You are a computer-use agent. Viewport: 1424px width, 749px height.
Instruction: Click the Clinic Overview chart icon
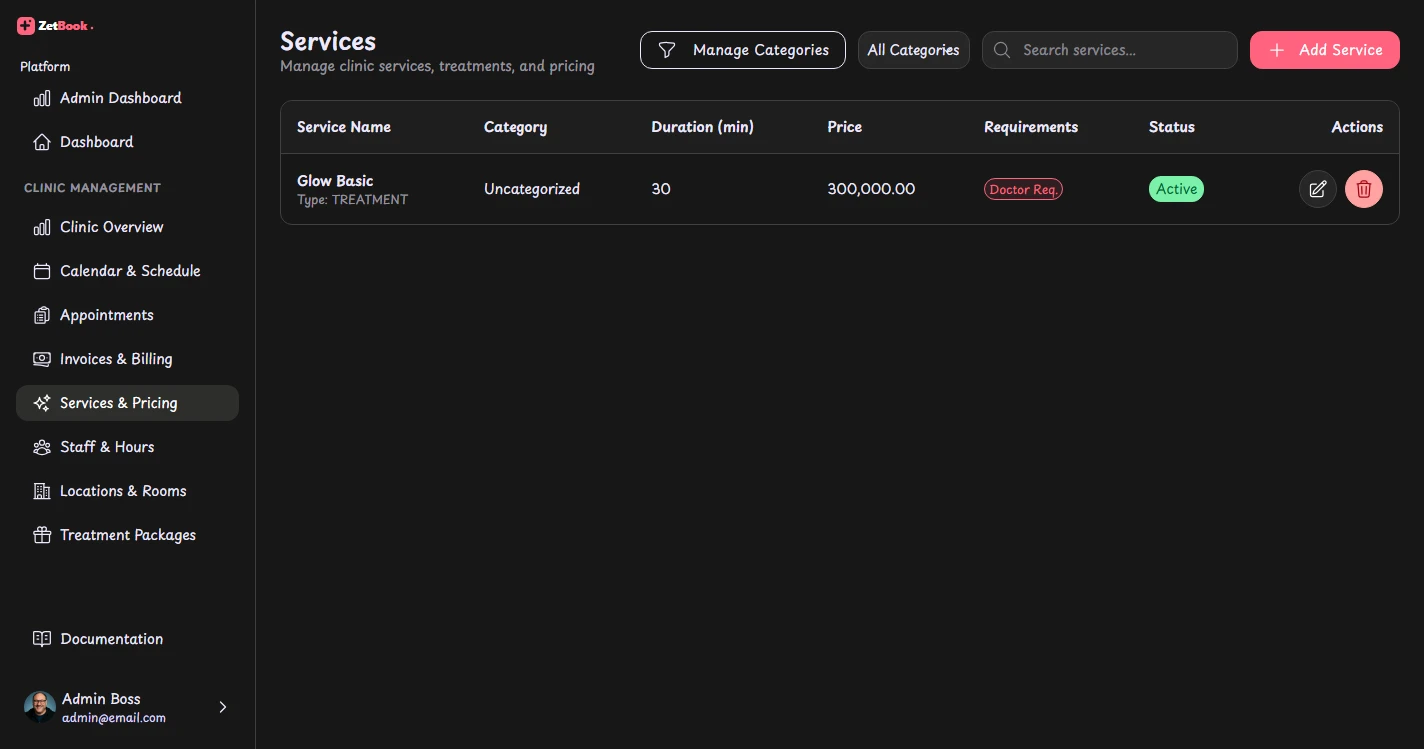[x=42, y=227]
